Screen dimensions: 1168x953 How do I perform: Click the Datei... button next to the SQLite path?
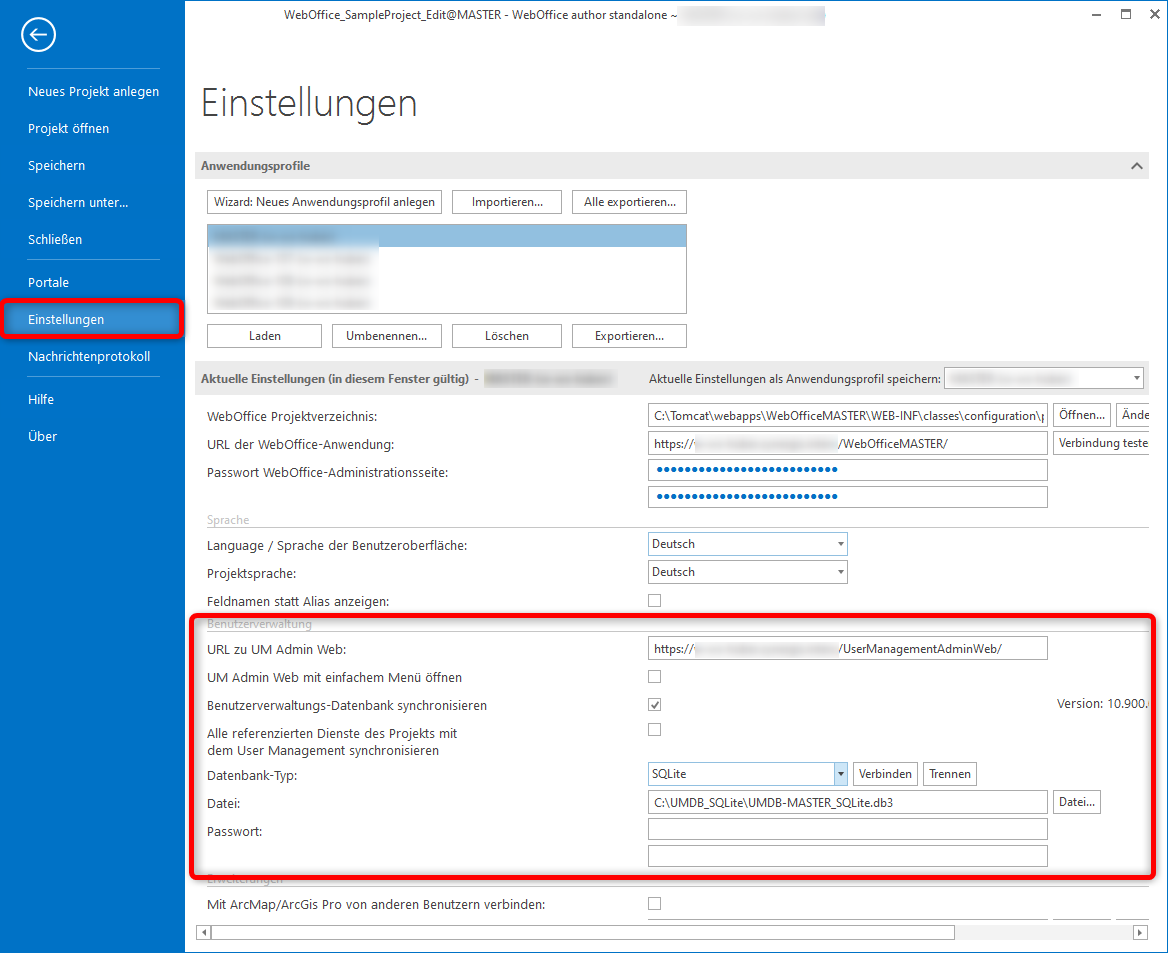tap(1076, 801)
